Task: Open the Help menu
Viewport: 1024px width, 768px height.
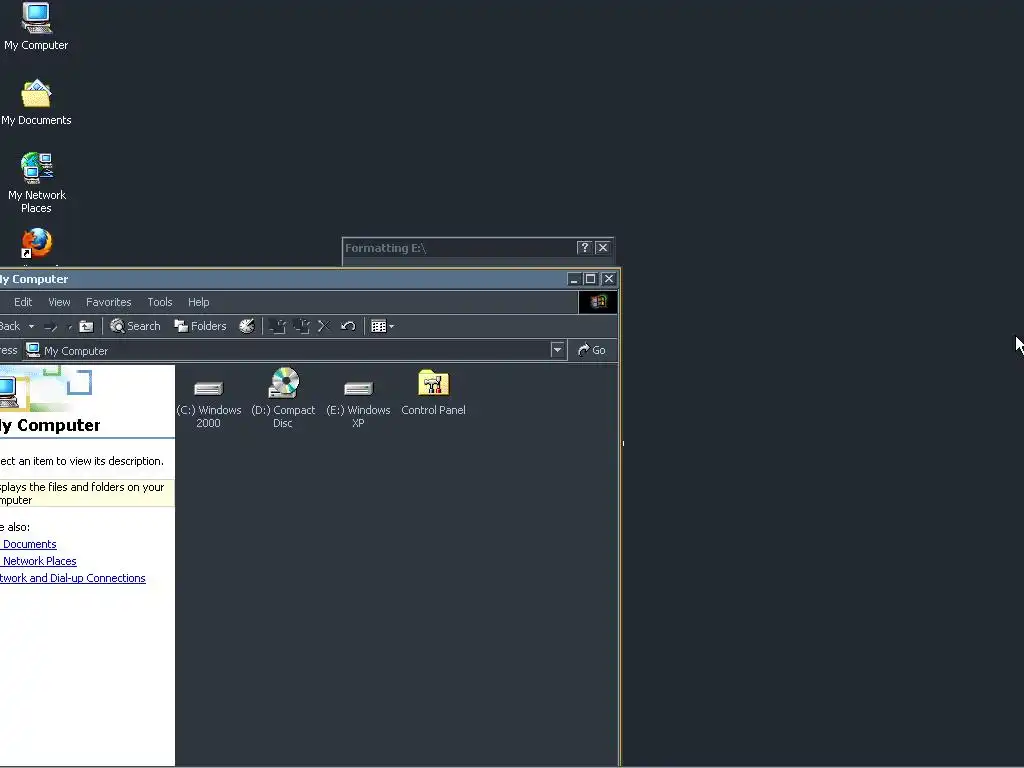Action: (x=199, y=302)
